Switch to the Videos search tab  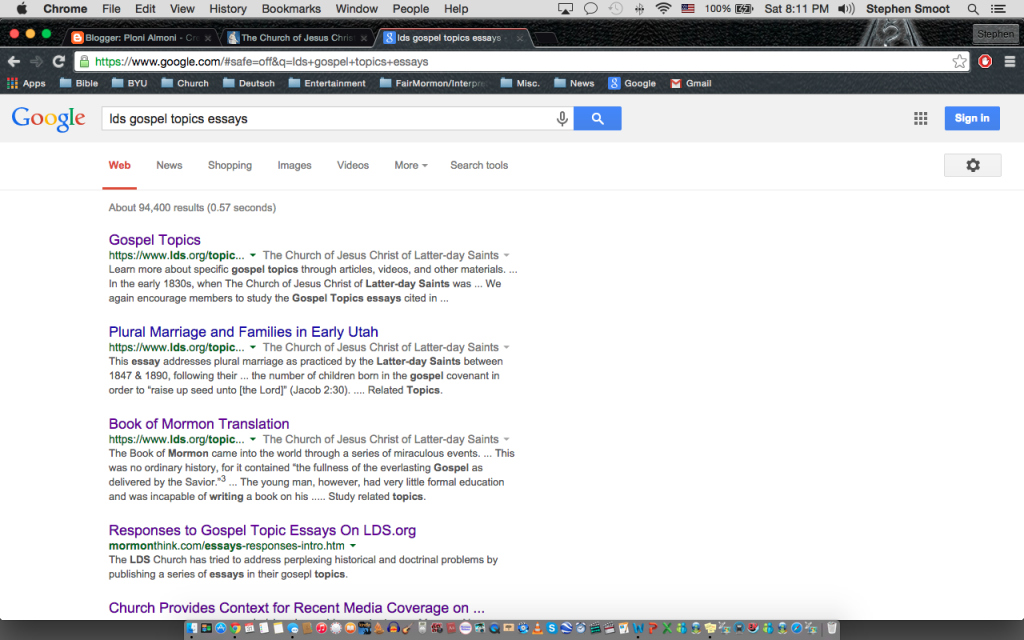tap(353, 165)
